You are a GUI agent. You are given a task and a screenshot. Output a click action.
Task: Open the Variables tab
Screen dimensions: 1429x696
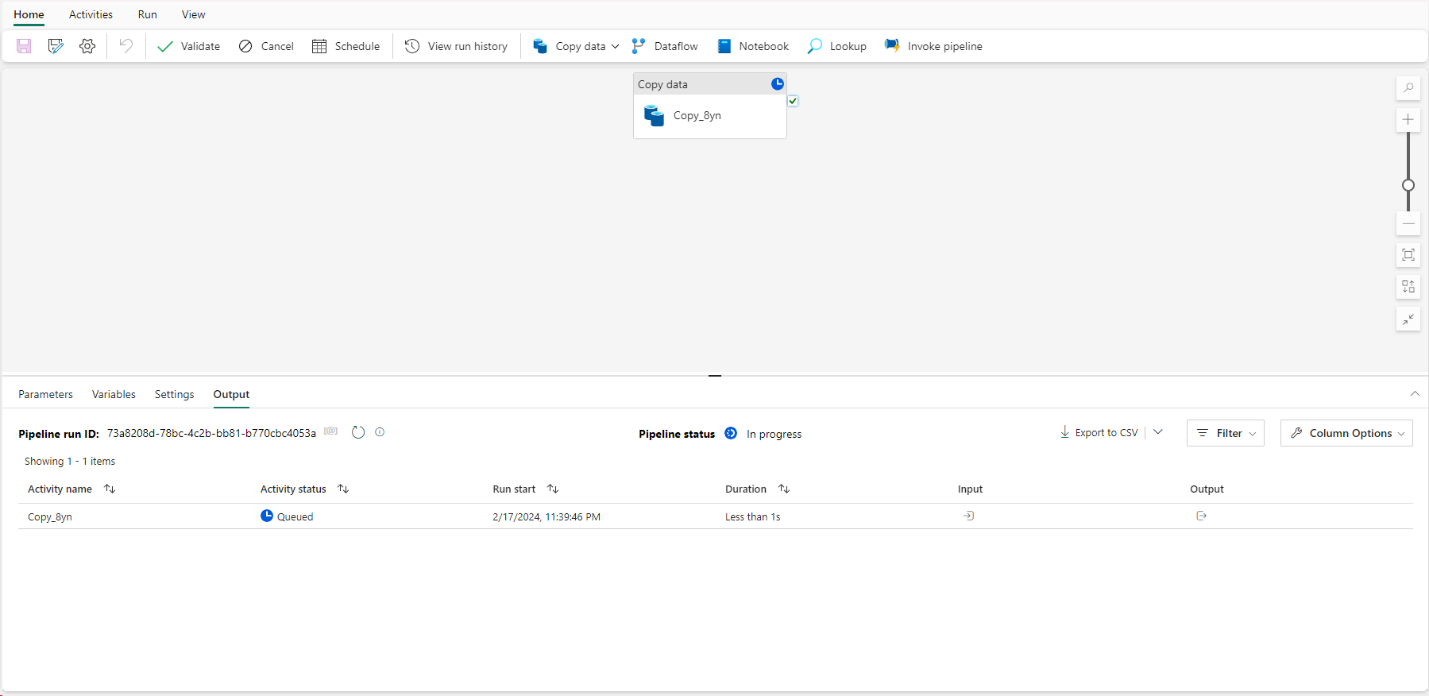(x=114, y=394)
